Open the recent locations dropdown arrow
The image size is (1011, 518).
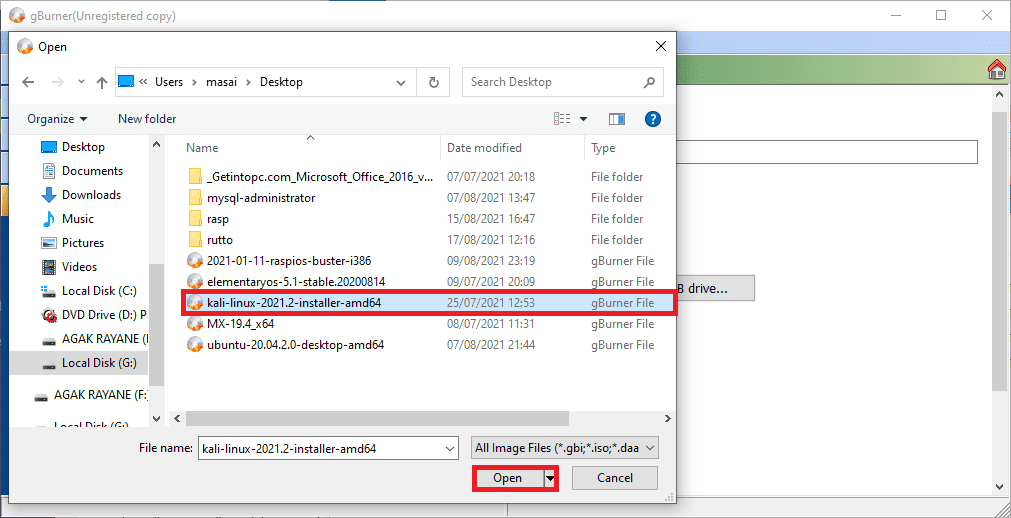point(81,83)
